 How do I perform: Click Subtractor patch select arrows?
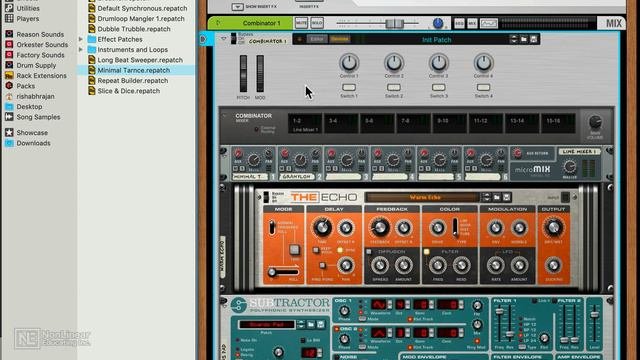[301, 324]
